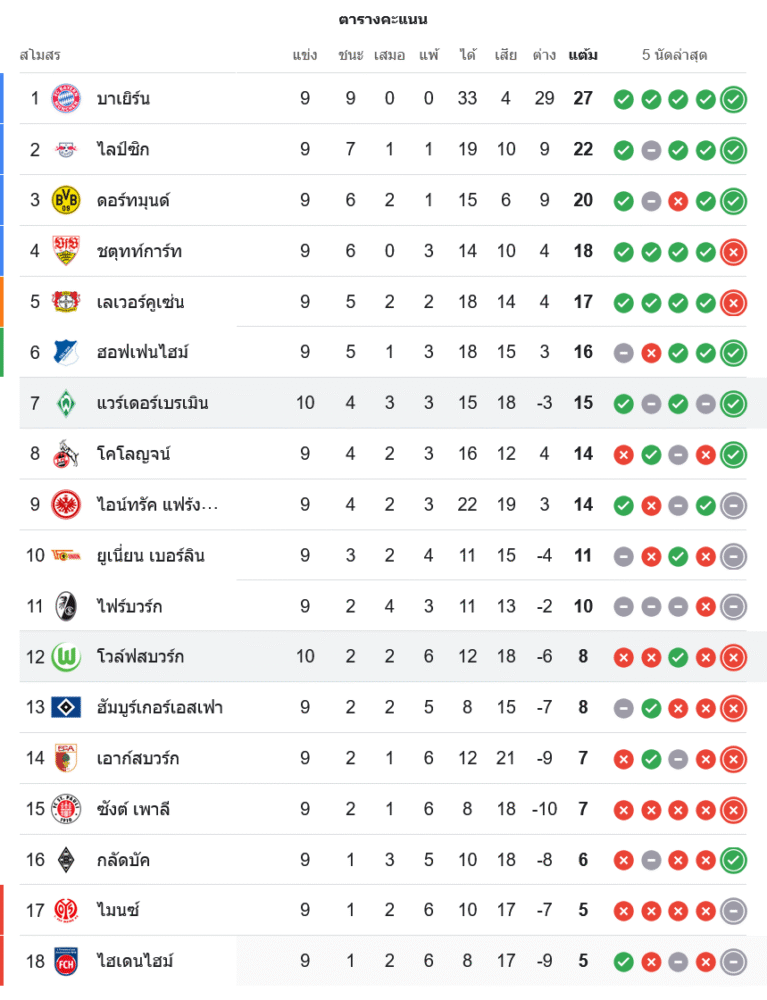
Task: Click Stuttgart's latest match loss indicator
Action: [x=733, y=251]
